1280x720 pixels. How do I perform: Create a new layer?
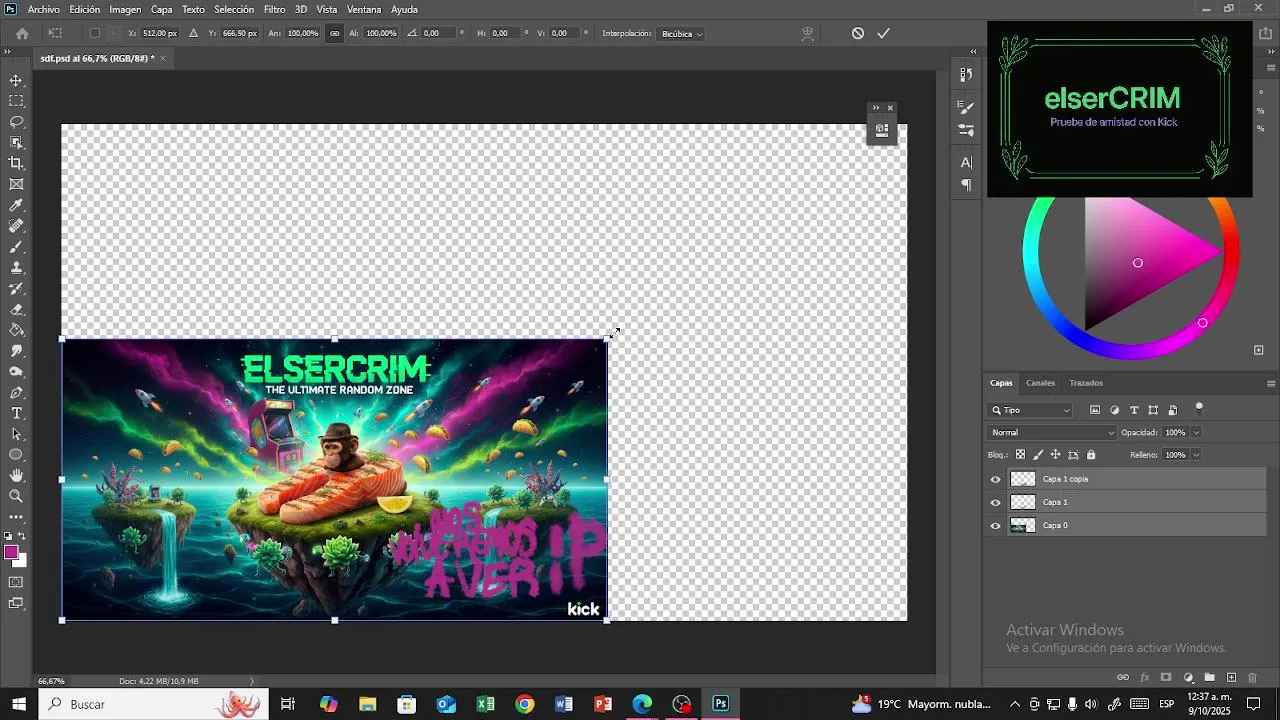(x=1231, y=678)
